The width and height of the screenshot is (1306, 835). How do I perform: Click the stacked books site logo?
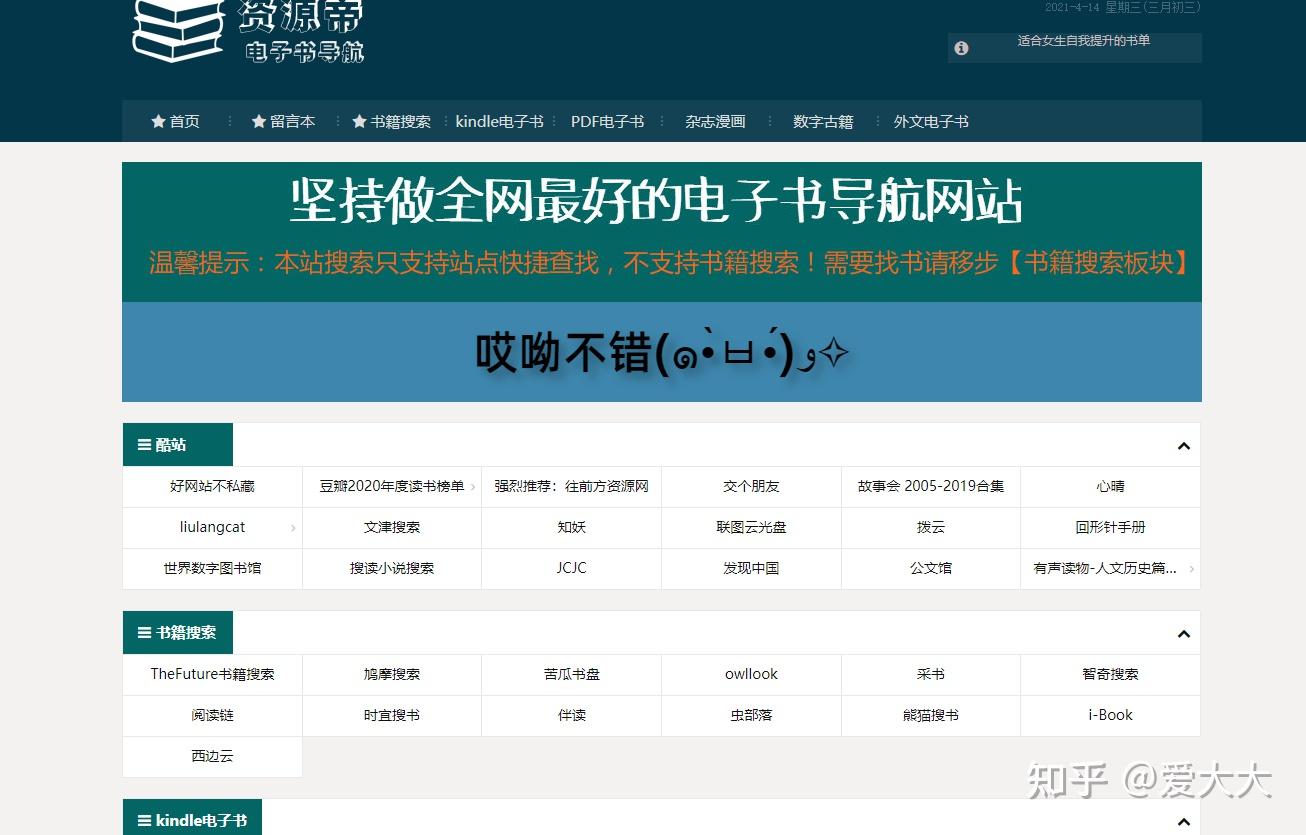coord(178,30)
